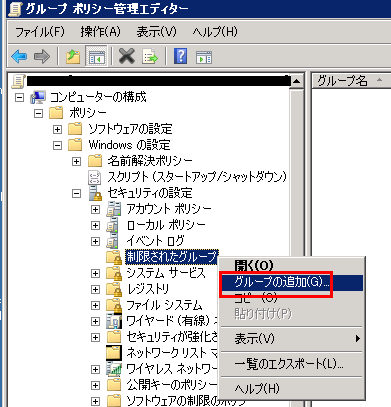
Task: Collapse the コンピューターの構成 node
Action: pyautogui.click(x=20, y=98)
